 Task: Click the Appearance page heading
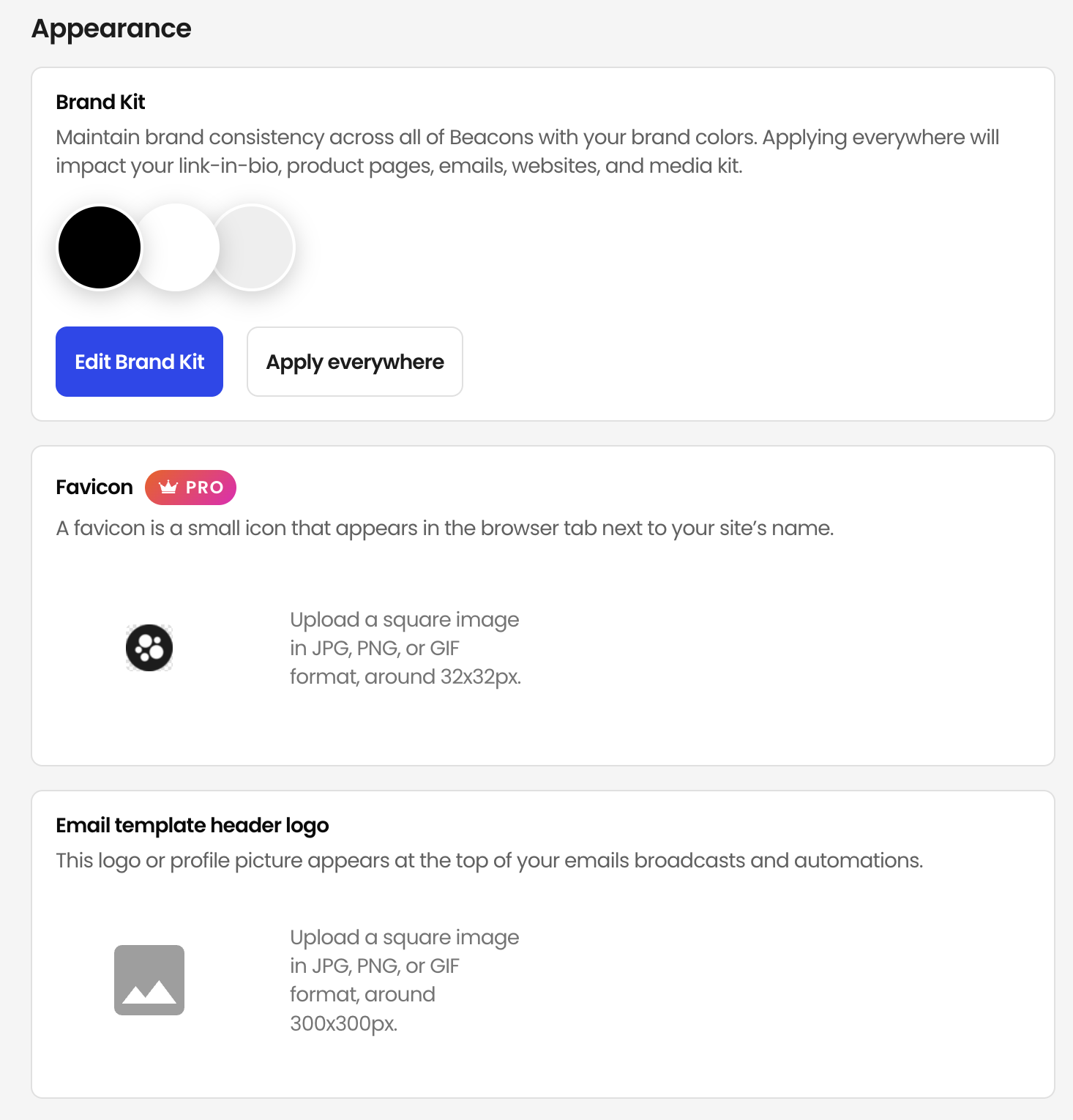tap(111, 29)
